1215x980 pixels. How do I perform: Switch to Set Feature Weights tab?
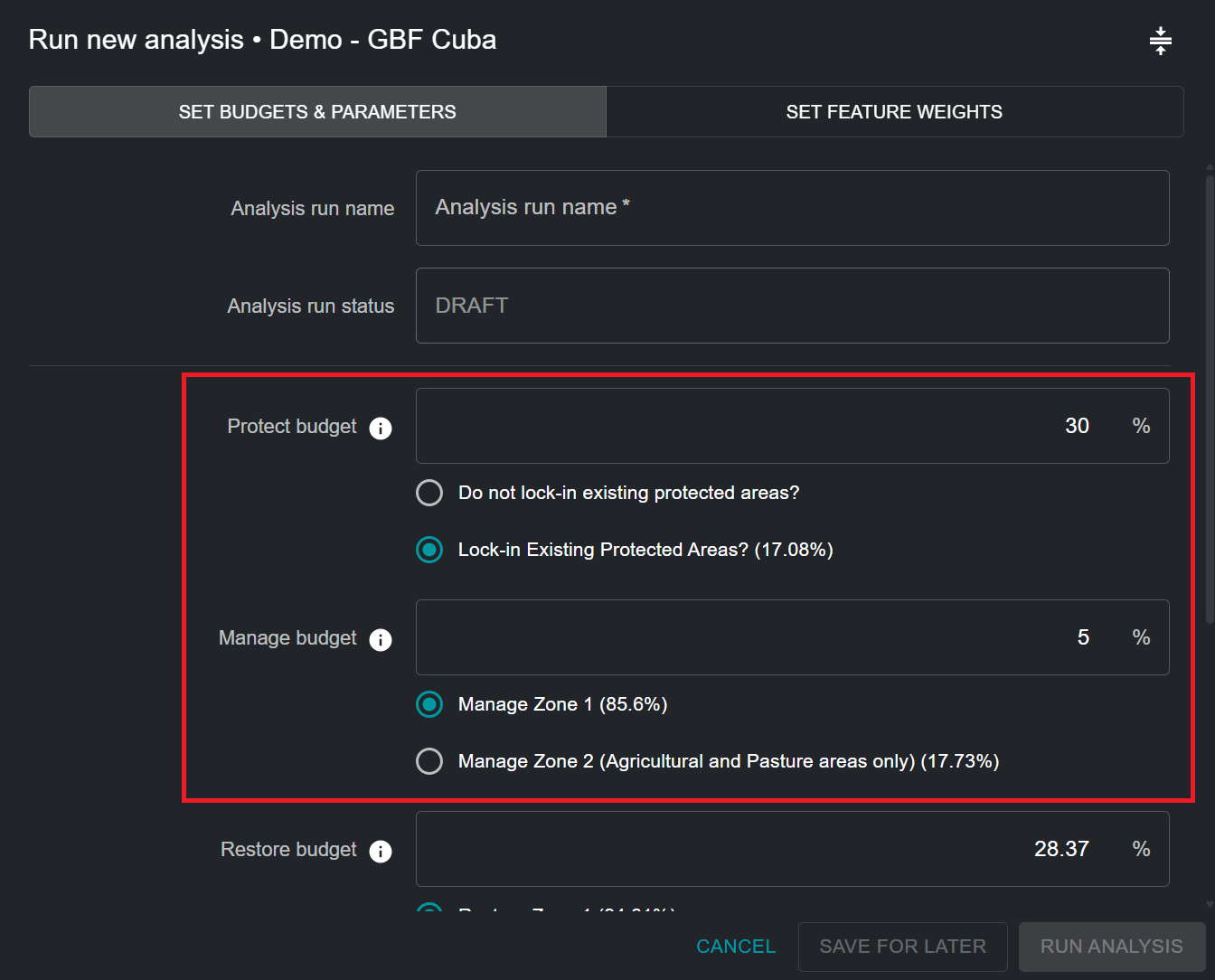tap(894, 112)
